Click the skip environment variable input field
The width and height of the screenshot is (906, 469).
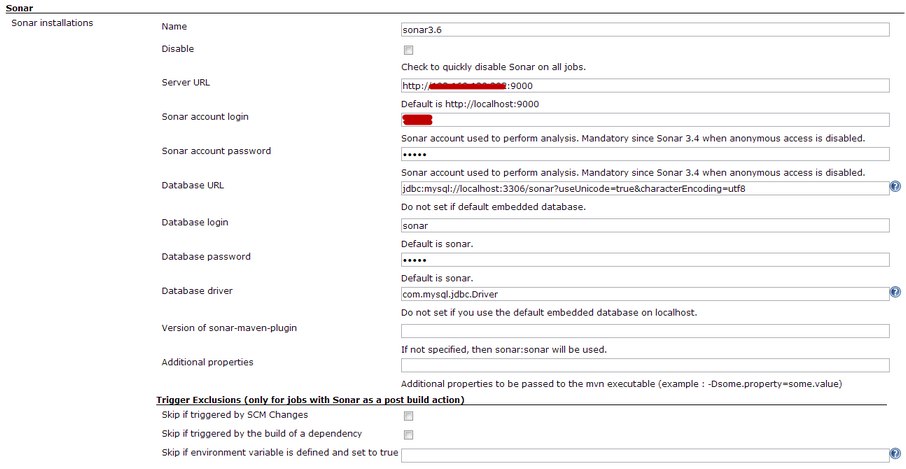[x=645, y=455]
